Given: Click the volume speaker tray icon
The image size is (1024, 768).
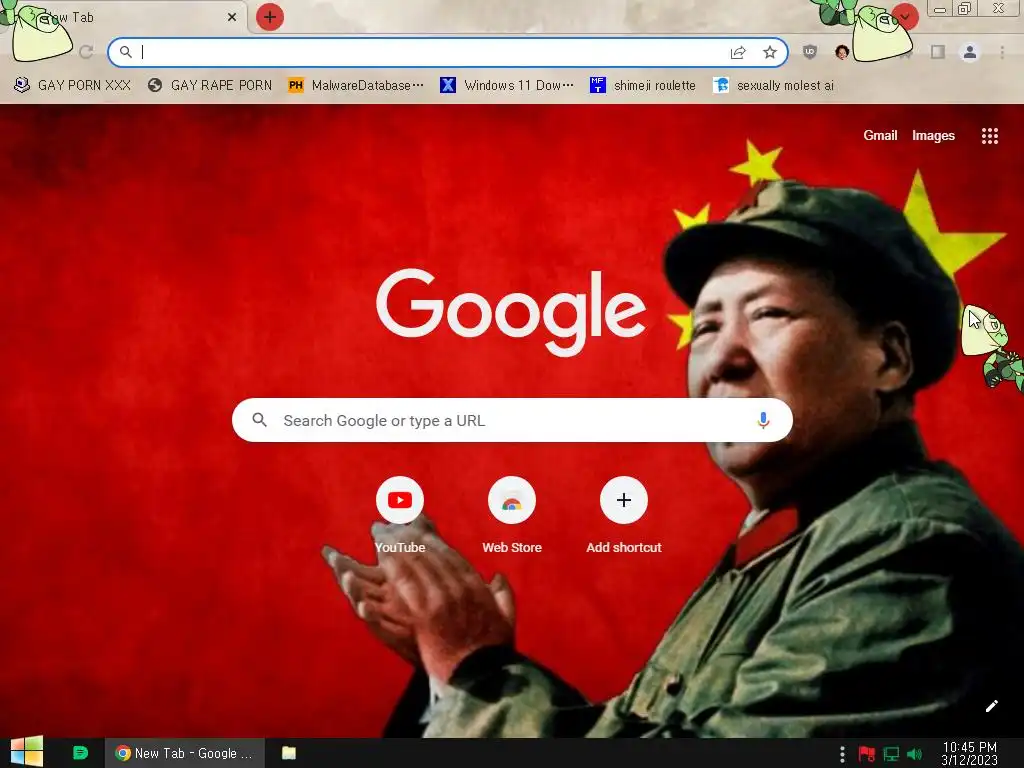Looking at the screenshot, I should click(x=914, y=754).
